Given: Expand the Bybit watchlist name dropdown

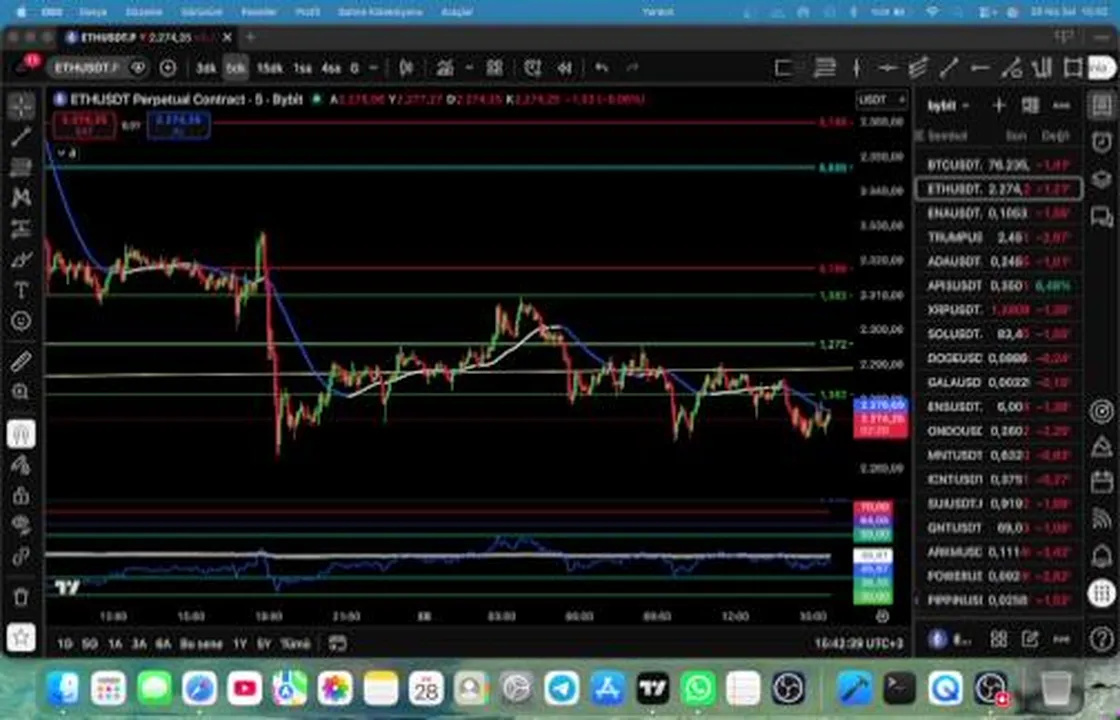Looking at the screenshot, I should 949,106.
